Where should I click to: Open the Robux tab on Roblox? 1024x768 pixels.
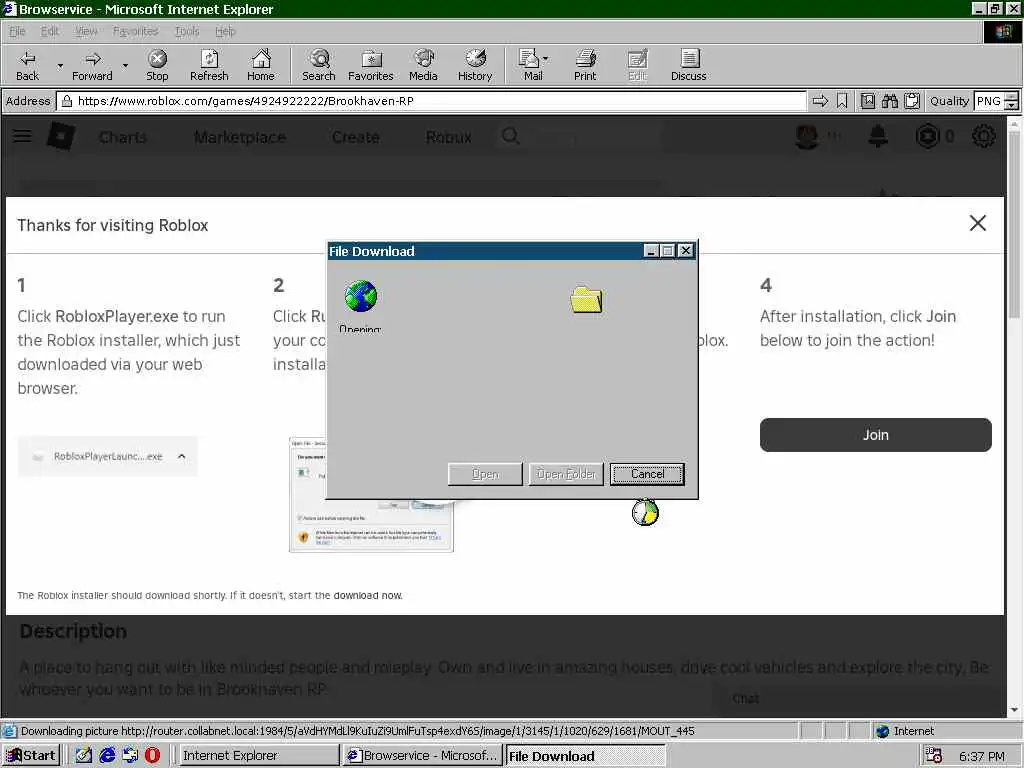coord(449,137)
